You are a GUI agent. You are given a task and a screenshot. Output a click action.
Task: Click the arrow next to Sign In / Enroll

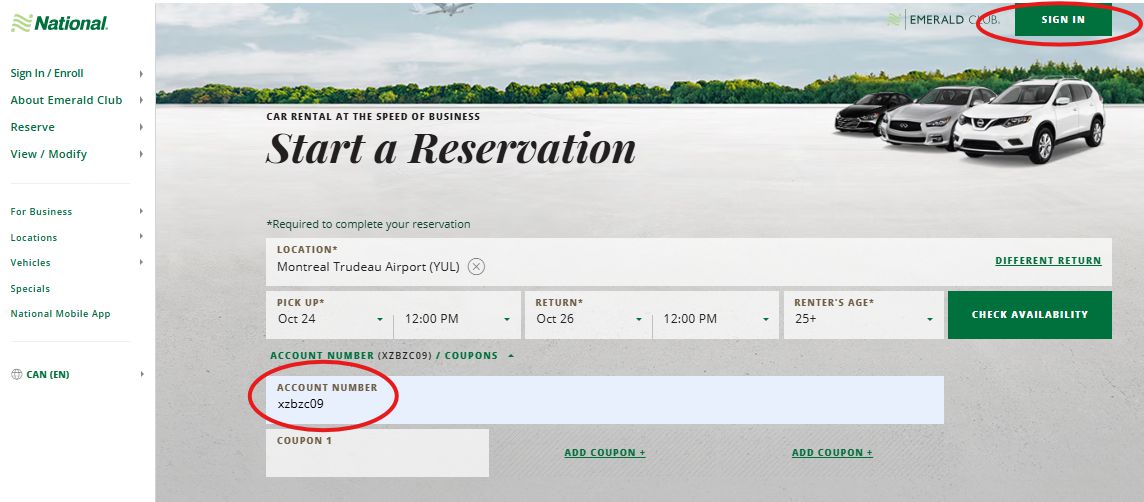pos(141,74)
